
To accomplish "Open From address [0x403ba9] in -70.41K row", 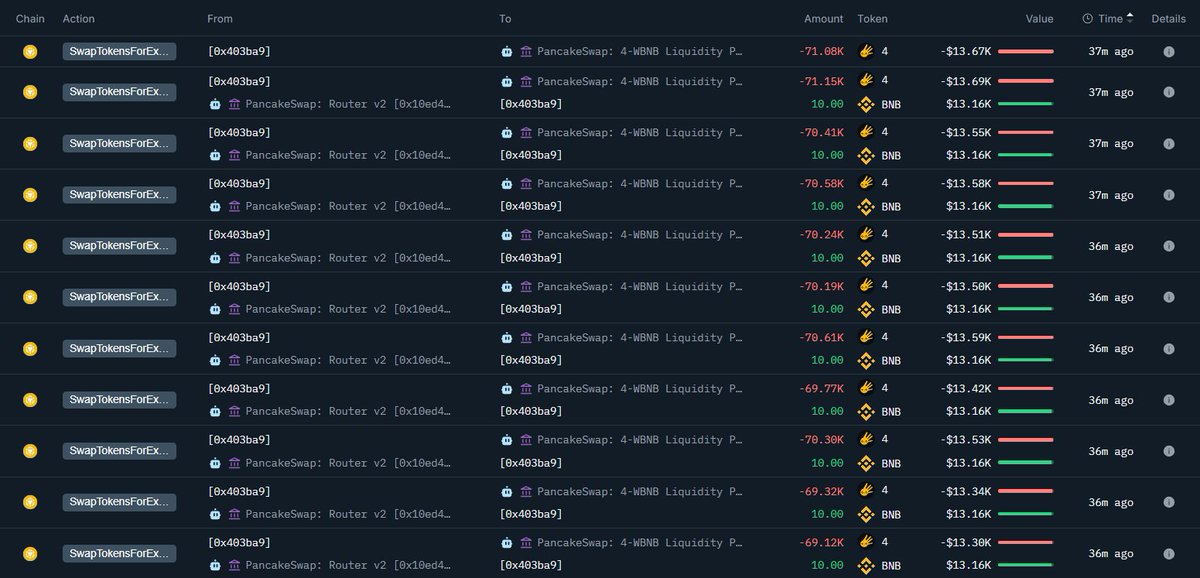I will 239,132.
